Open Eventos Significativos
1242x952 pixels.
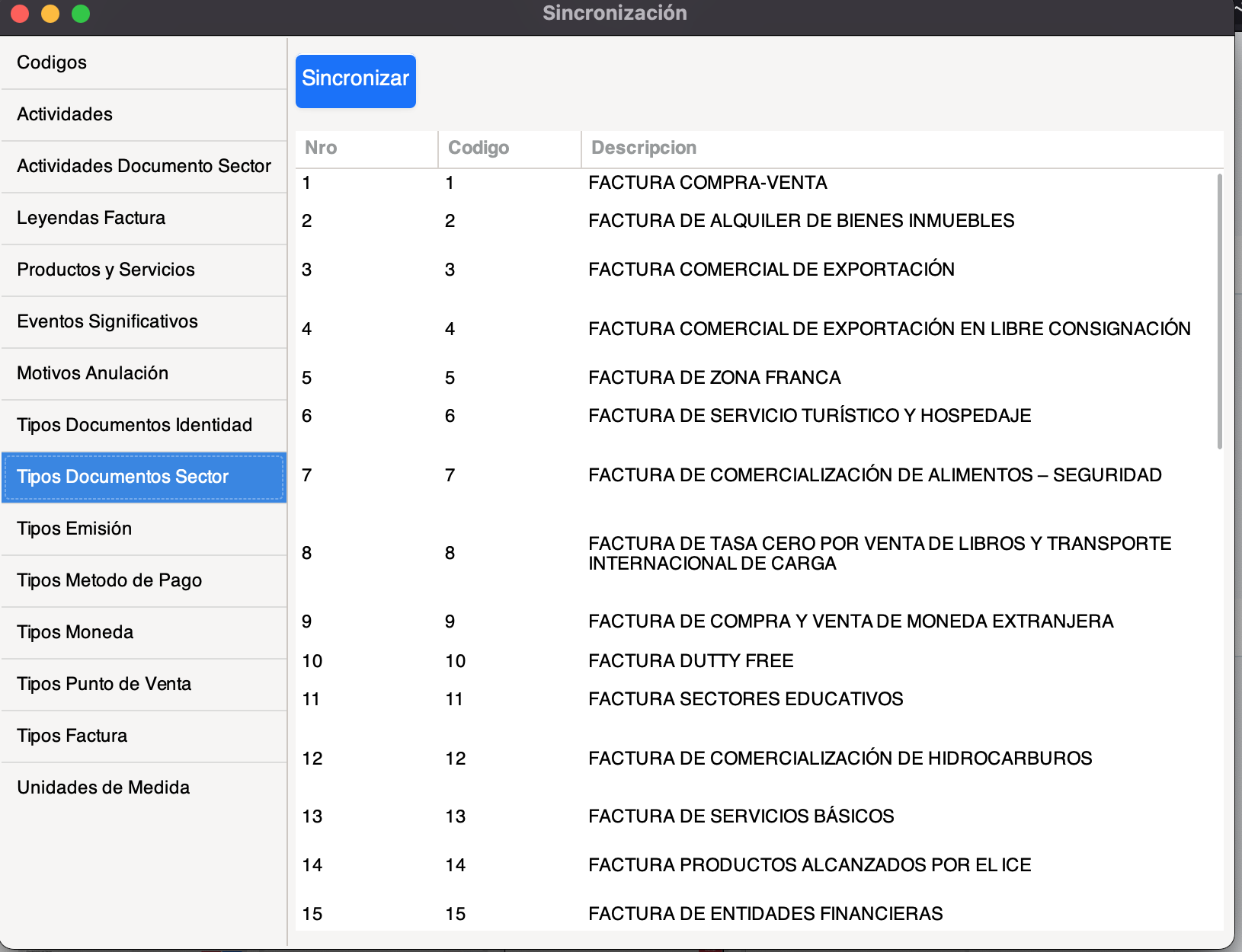(107, 321)
